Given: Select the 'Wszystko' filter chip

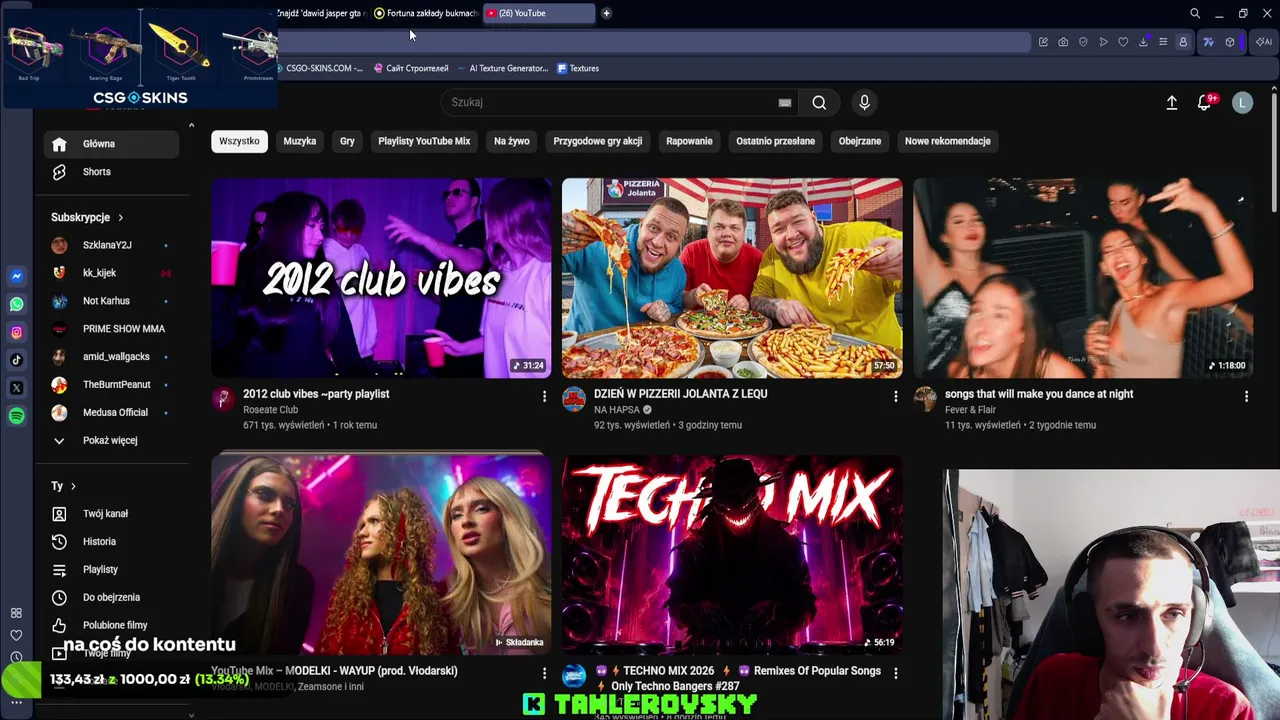Looking at the screenshot, I should [239, 141].
